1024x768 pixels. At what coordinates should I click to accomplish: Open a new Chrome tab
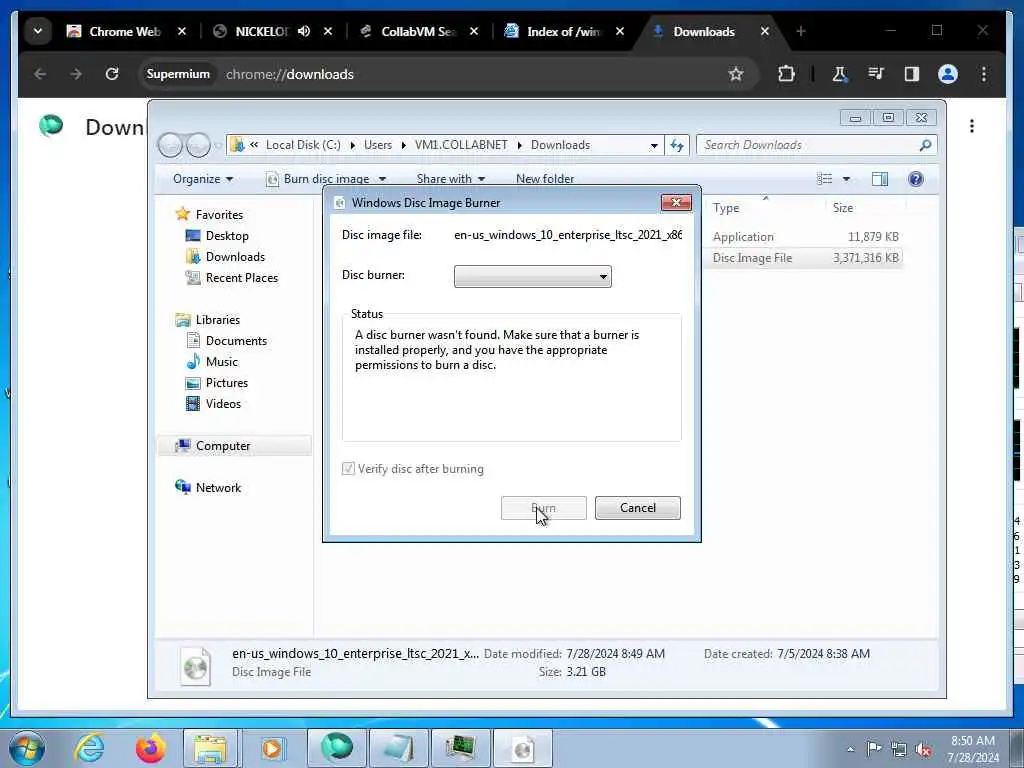(801, 31)
